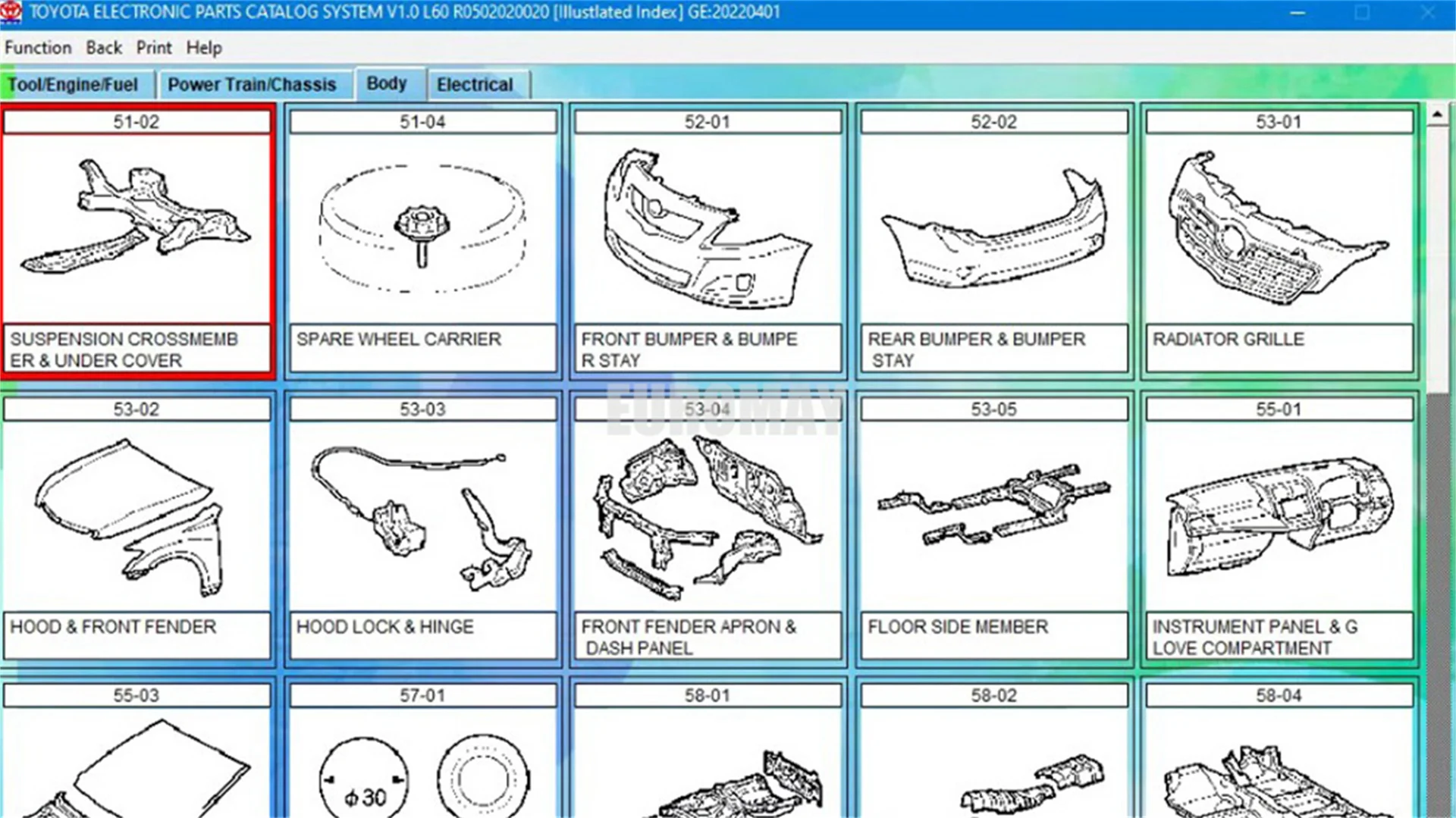Close the parts catalog window

pyautogui.click(x=1428, y=13)
